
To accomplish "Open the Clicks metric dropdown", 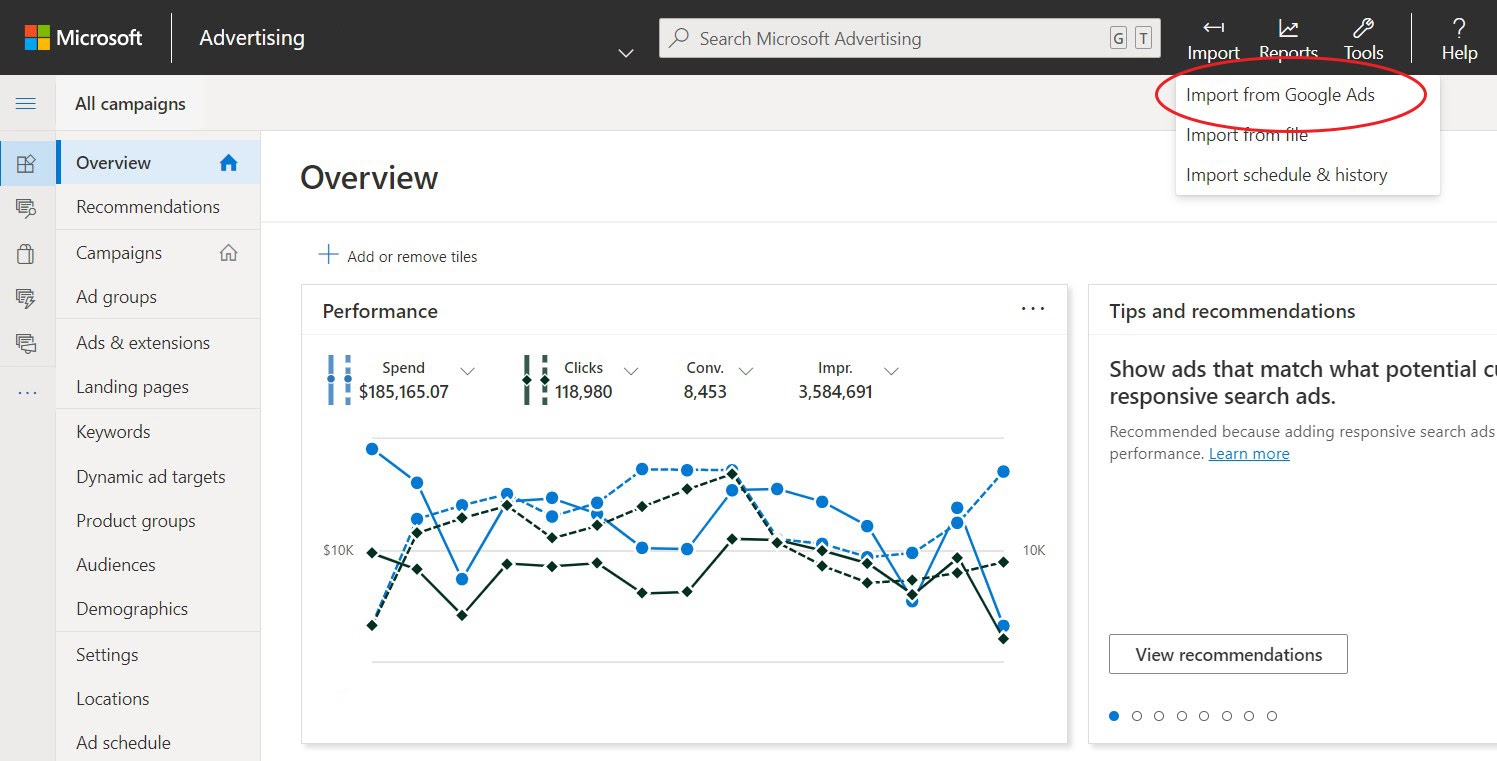I will click(631, 371).
